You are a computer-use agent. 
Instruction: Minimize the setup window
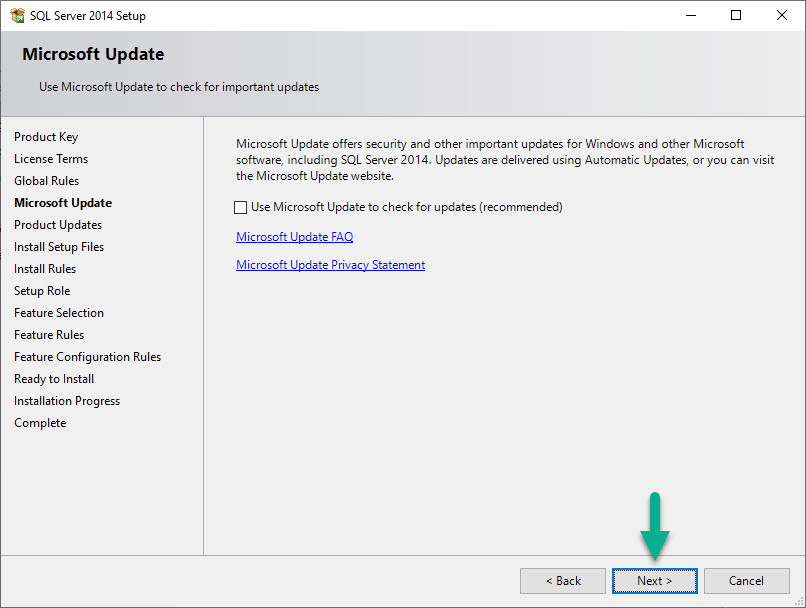[x=691, y=15]
